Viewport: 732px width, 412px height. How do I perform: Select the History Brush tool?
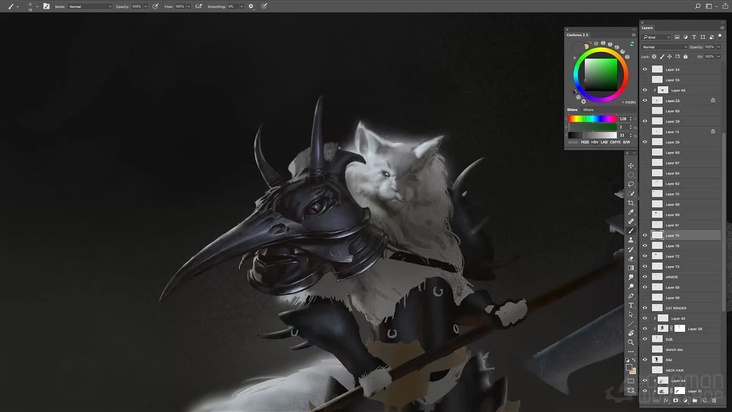(631, 249)
